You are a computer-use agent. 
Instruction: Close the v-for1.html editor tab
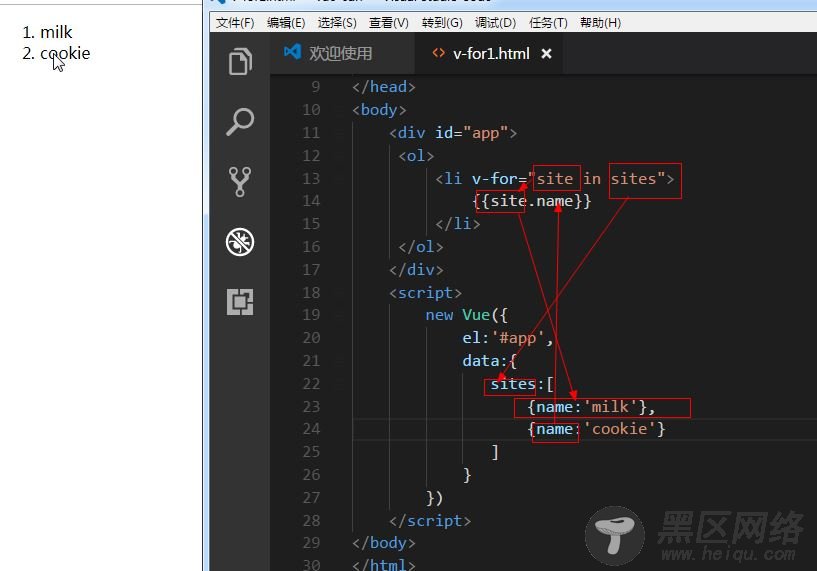tap(546, 54)
